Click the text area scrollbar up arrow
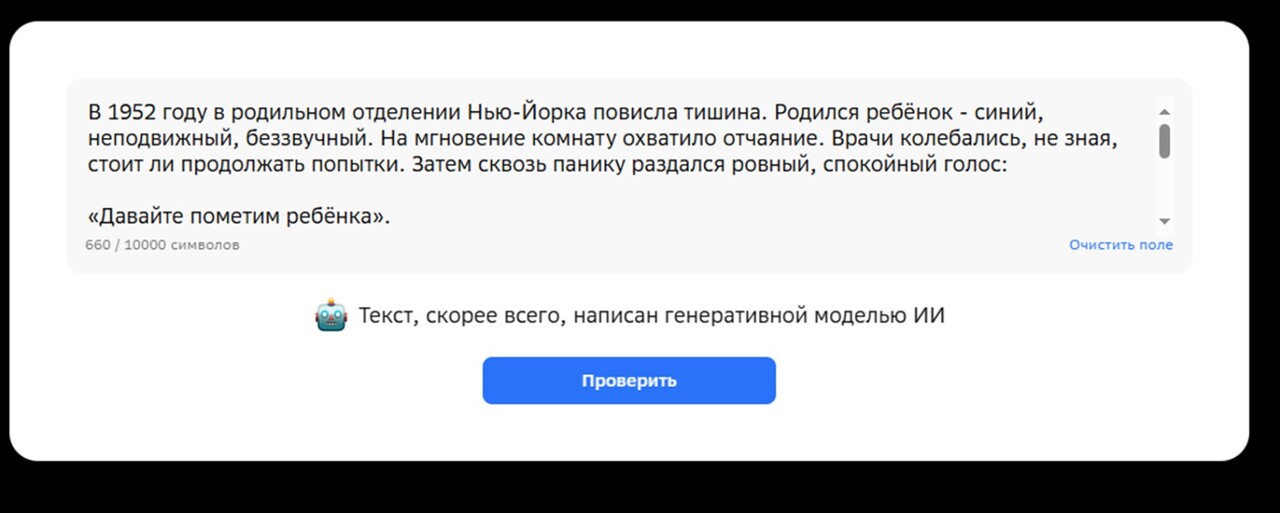This screenshot has width=1280, height=513. (x=1164, y=111)
